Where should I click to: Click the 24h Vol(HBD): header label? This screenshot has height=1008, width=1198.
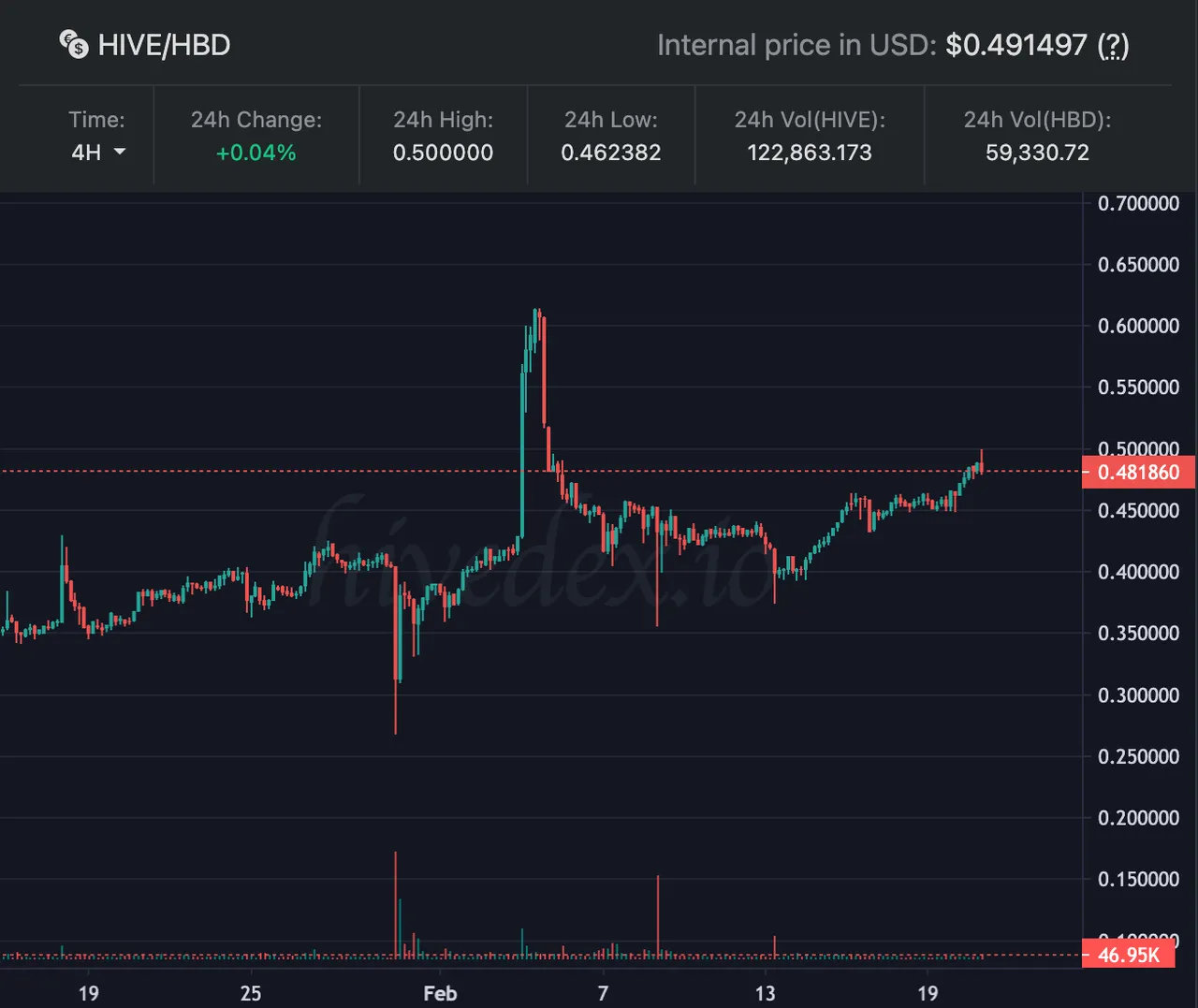click(x=1038, y=120)
